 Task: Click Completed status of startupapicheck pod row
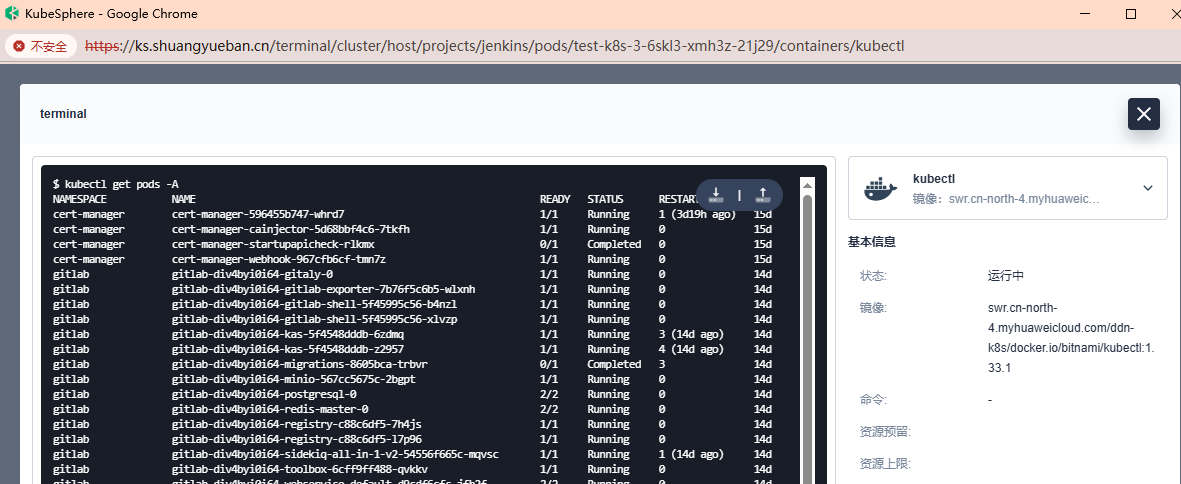[x=615, y=244]
